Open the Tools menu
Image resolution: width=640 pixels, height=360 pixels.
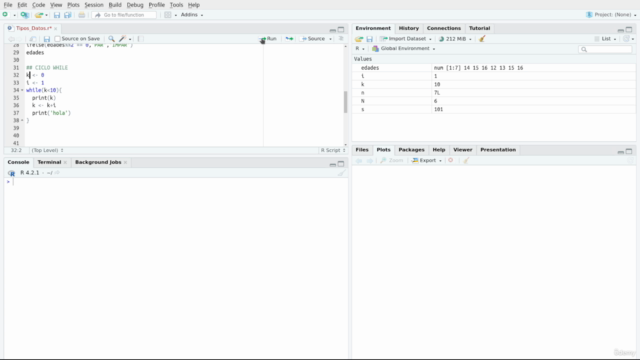[x=176, y=5]
